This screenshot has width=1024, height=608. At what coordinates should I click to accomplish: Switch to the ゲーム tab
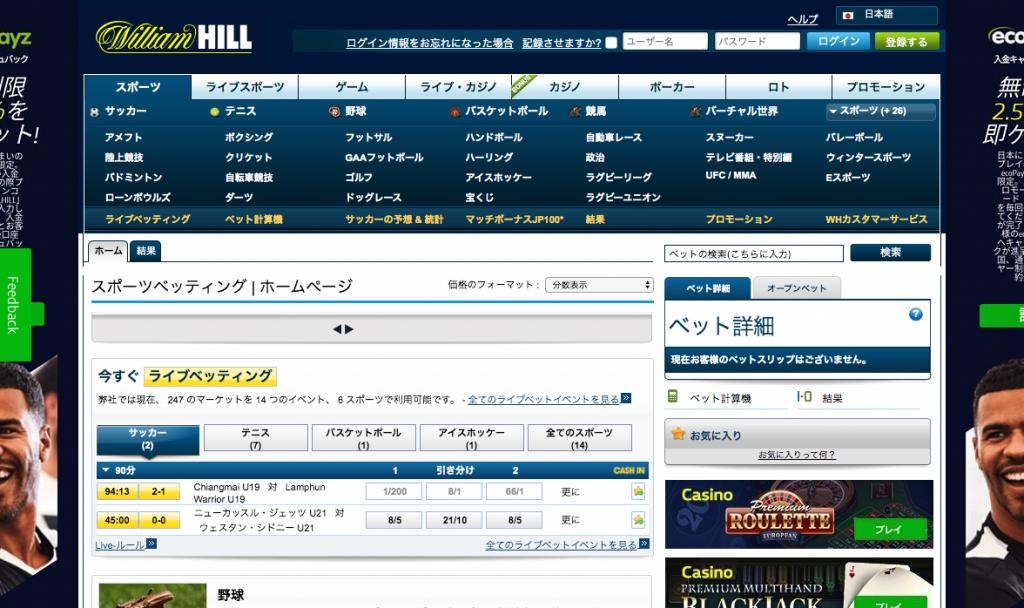(352, 87)
